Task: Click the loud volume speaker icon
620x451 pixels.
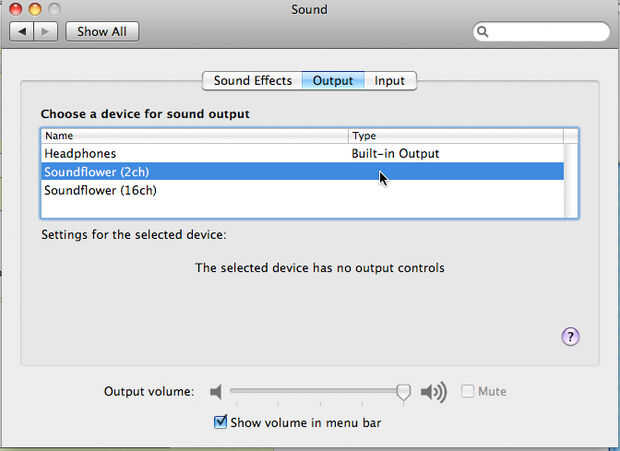Action: (x=434, y=392)
